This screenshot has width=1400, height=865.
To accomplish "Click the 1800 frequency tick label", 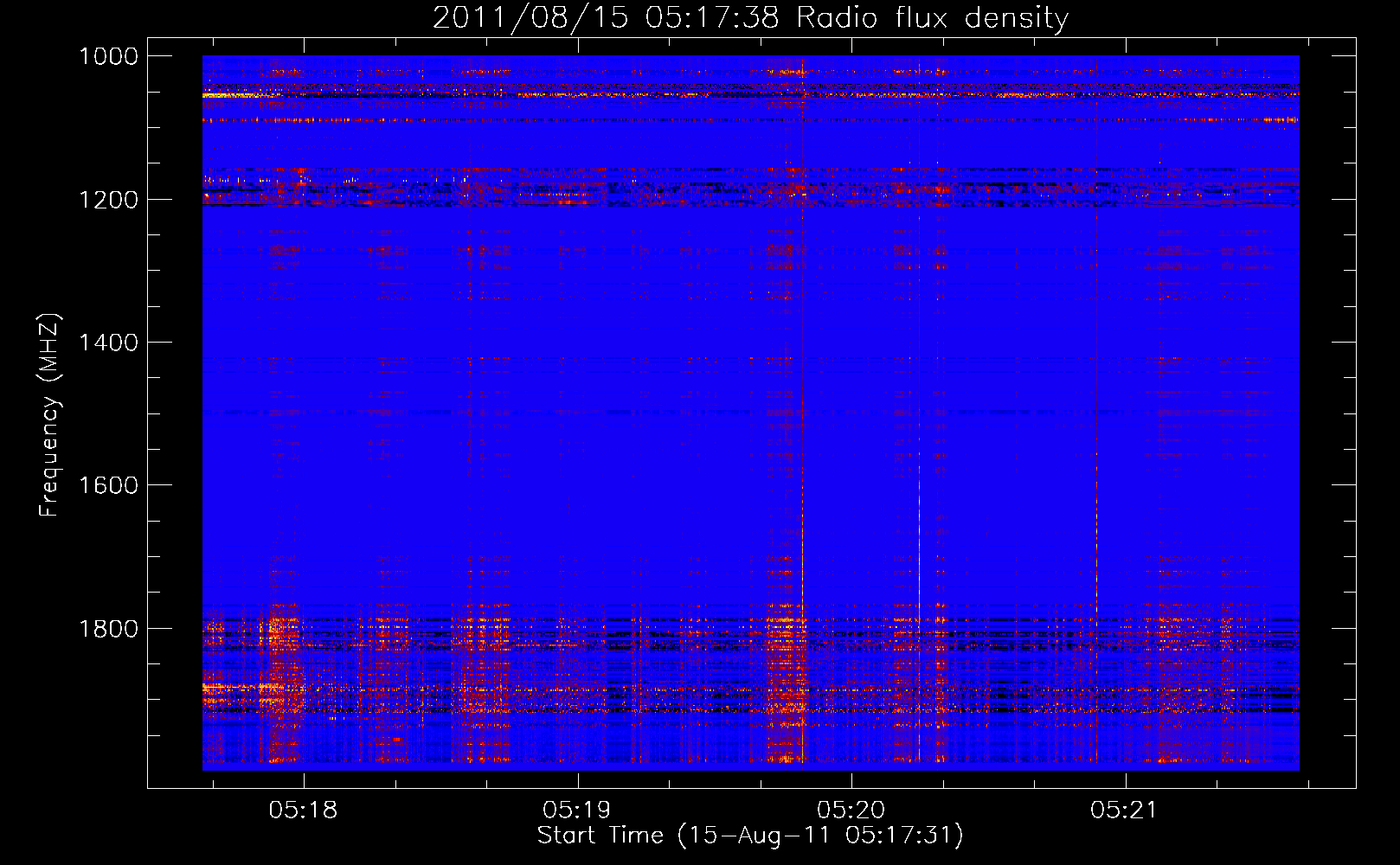I will [108, 628].
